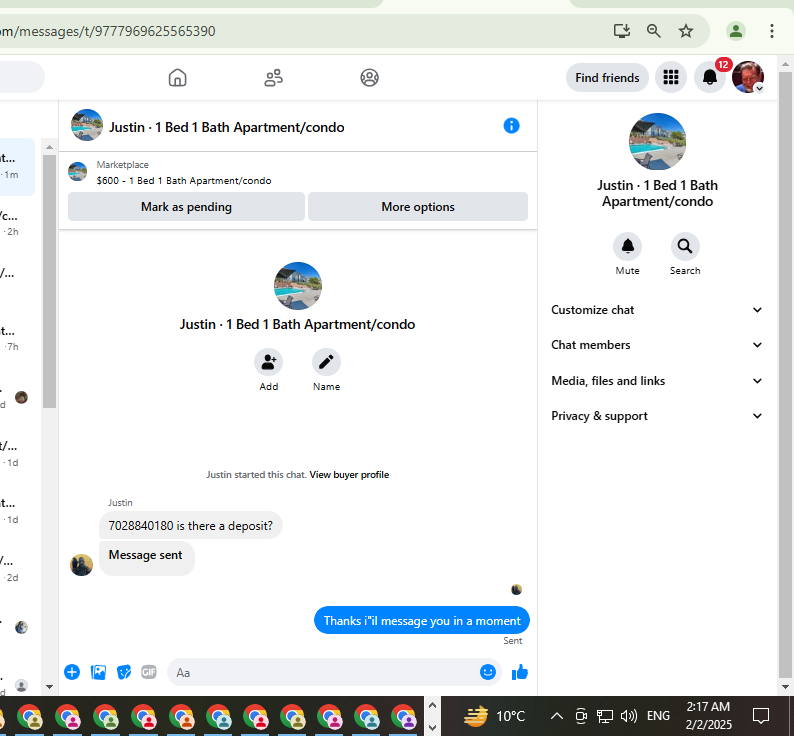Show hidden system tray icons arrow

point(557,716)
